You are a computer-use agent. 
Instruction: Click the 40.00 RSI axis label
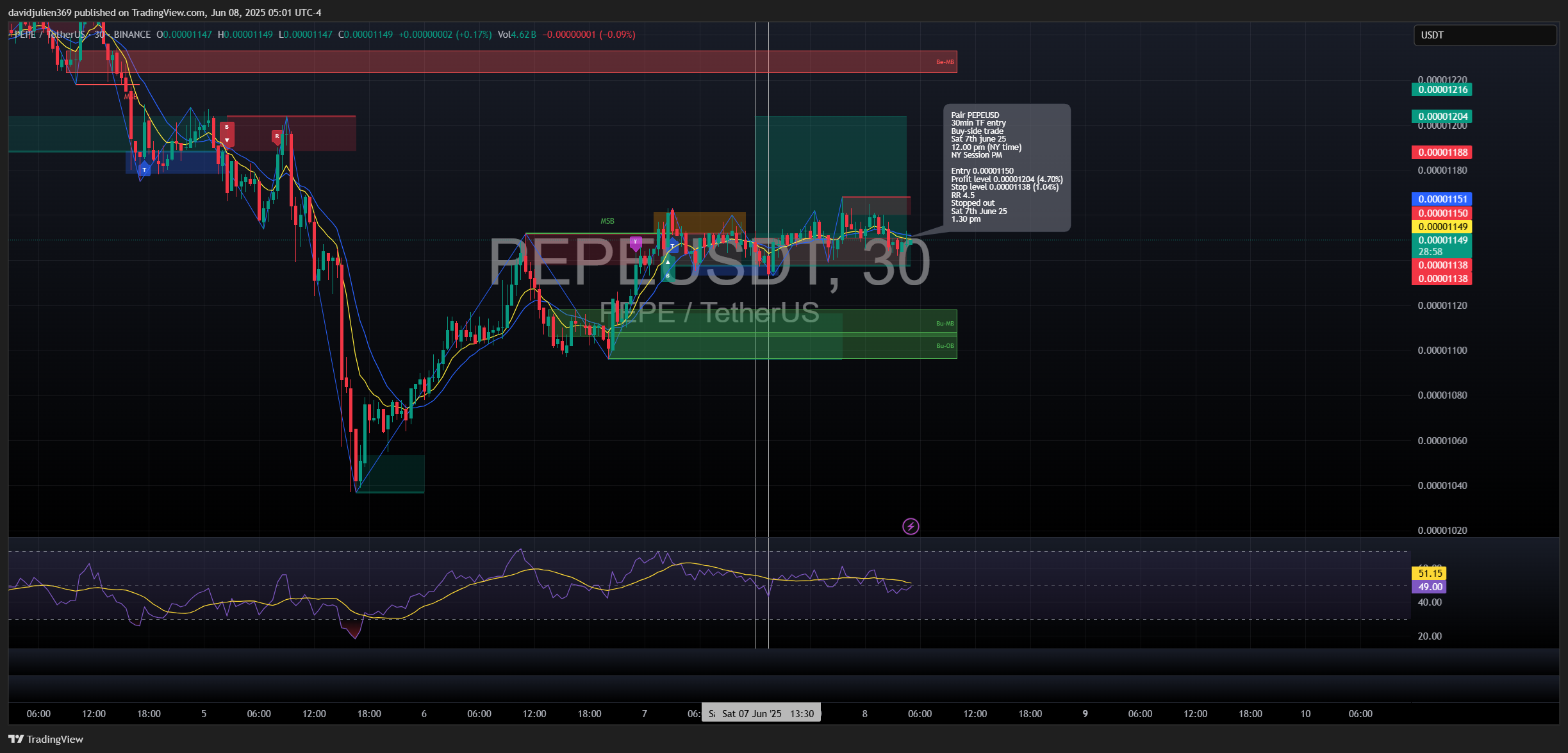pyautogui.click(x=1430, y=602)
